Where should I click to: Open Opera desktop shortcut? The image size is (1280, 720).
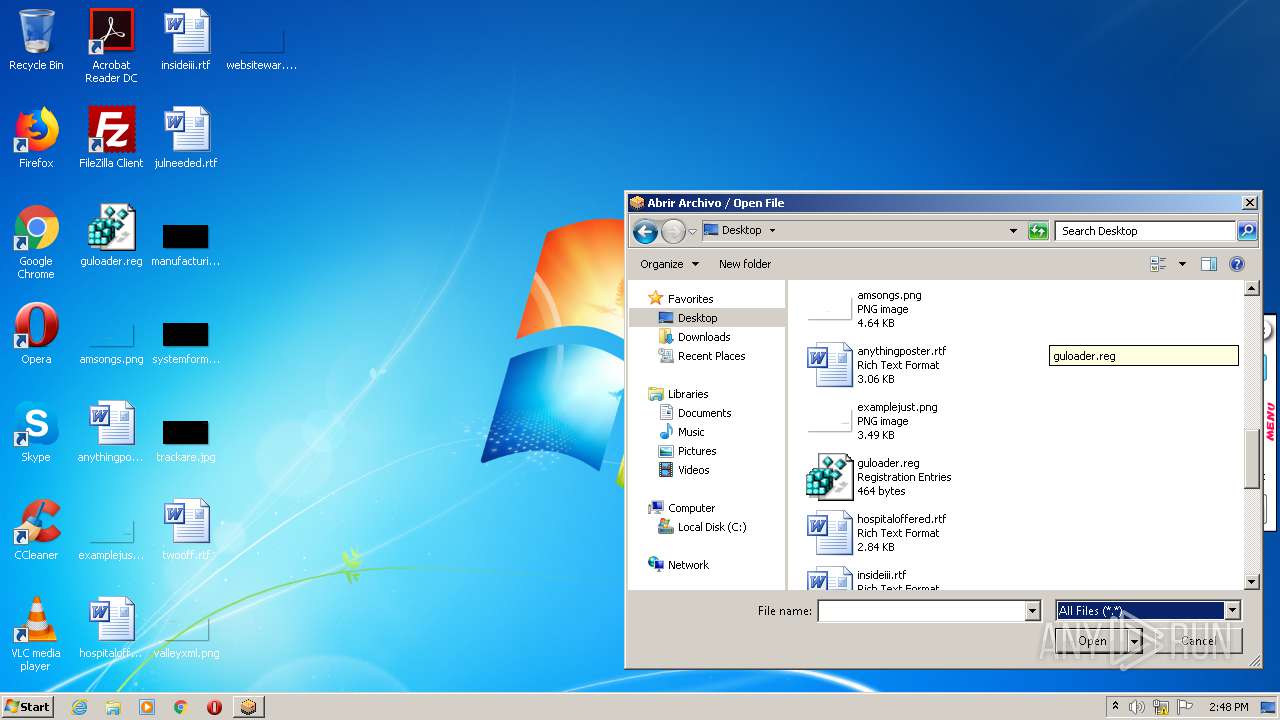tap(36, 336)
